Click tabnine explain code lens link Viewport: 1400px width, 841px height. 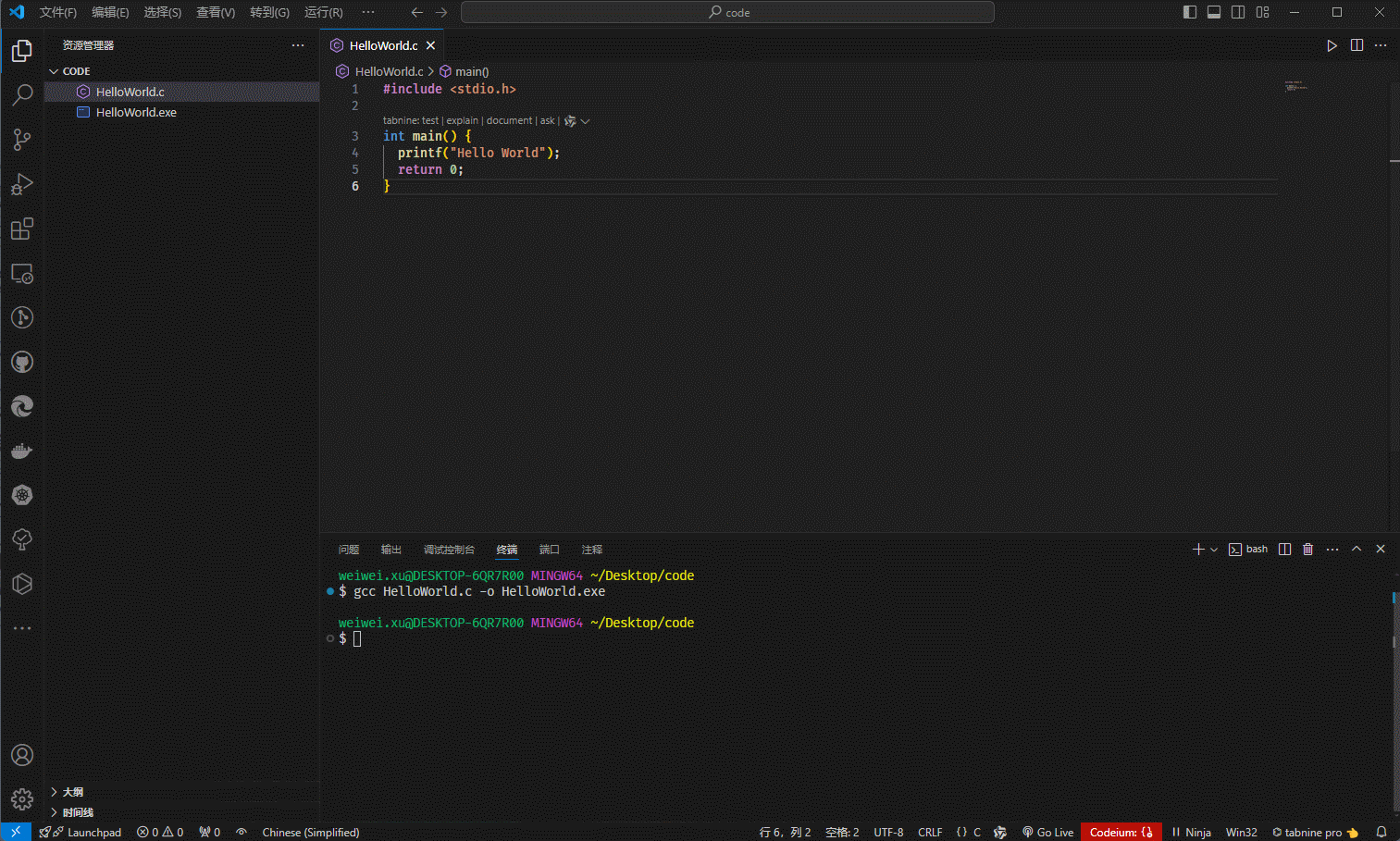click(x=462, y=120)
